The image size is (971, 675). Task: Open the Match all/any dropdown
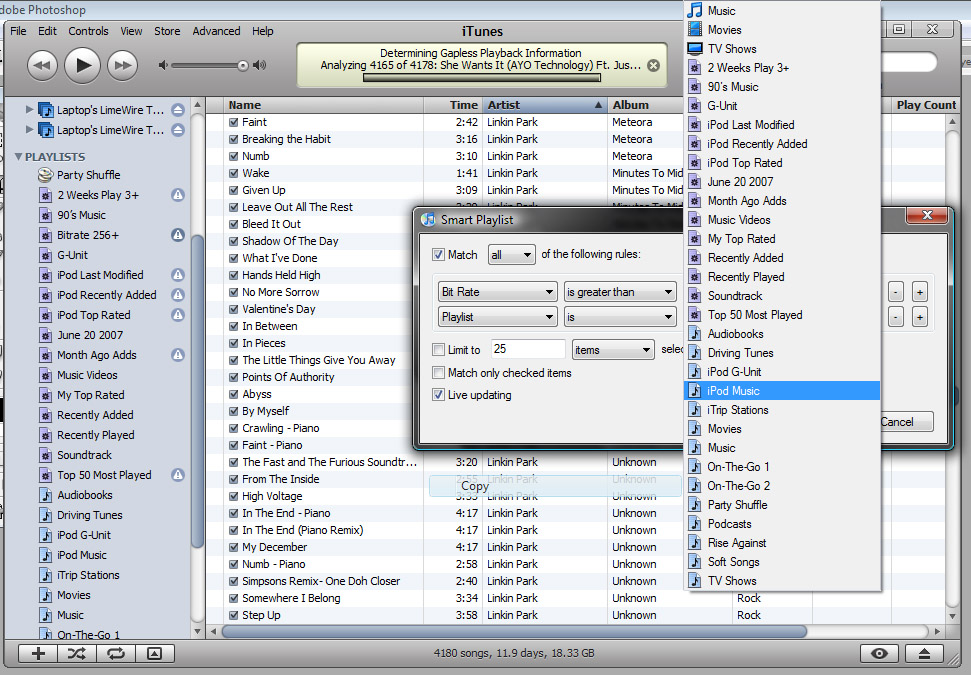[512, 255]
